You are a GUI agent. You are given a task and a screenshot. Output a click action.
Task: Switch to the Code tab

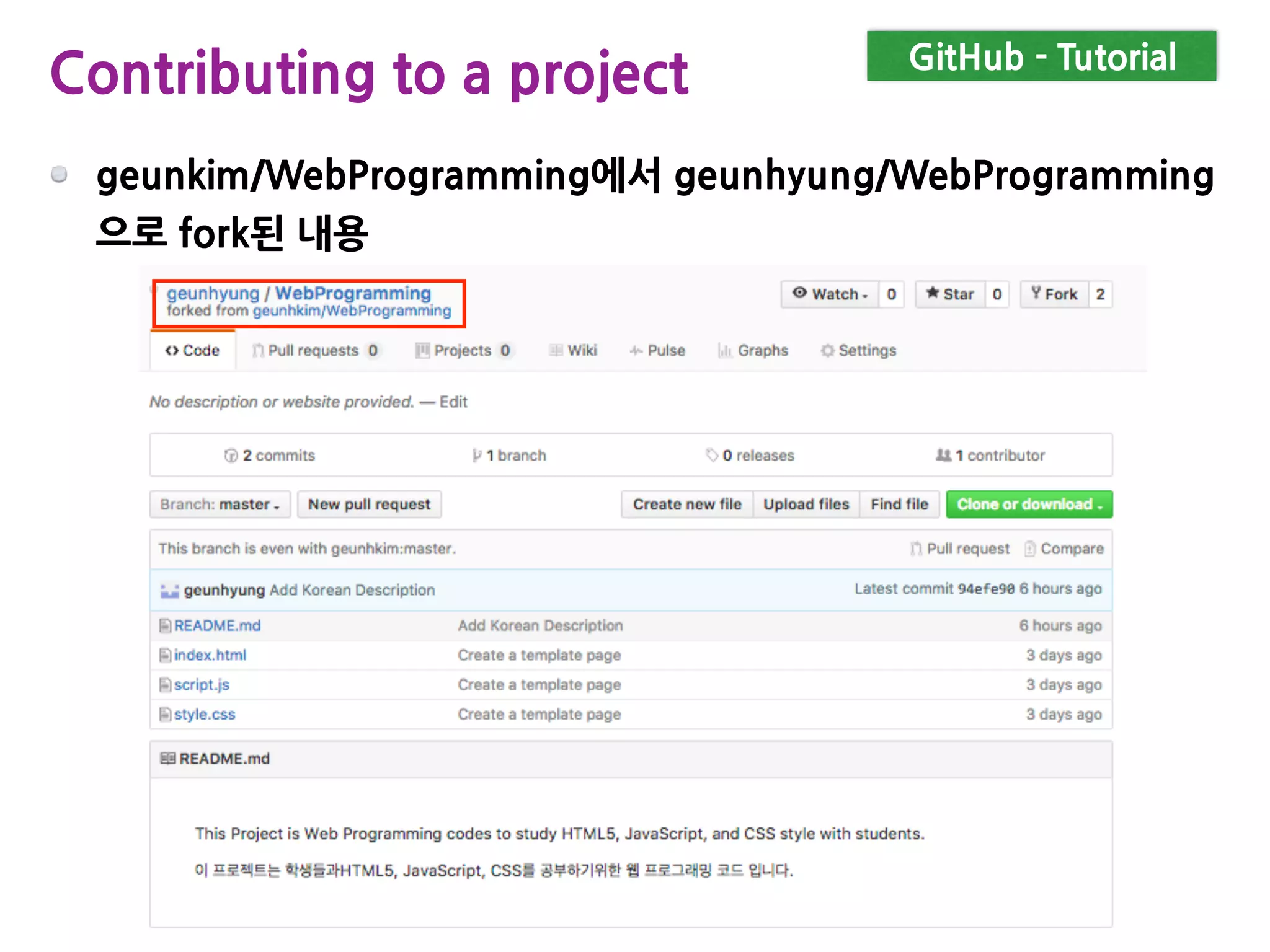click(192, 350)
